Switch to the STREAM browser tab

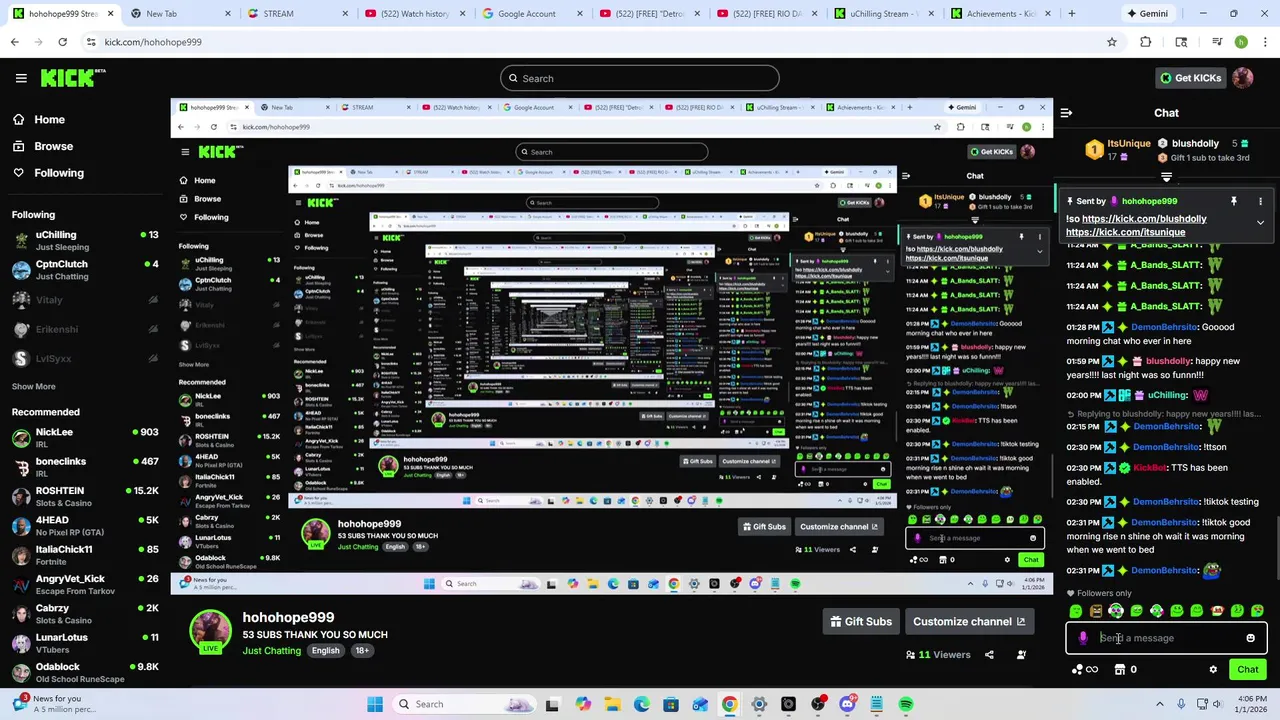298,14
